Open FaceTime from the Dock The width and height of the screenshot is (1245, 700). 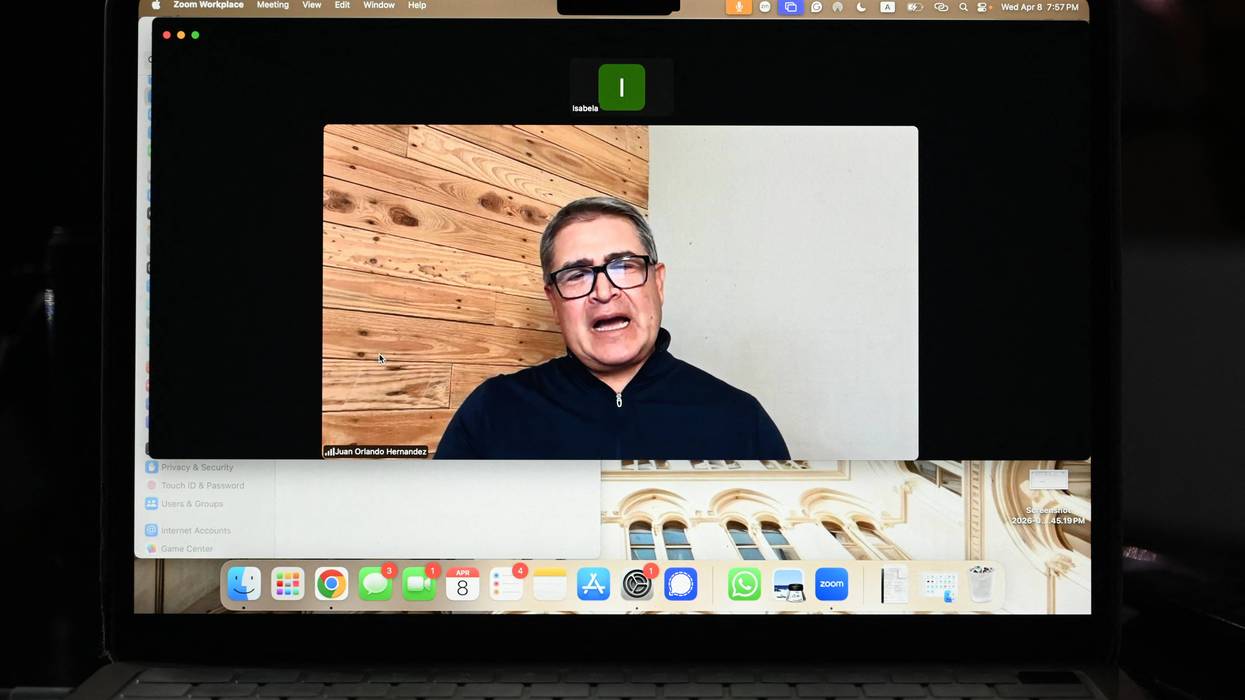point(419,584)
